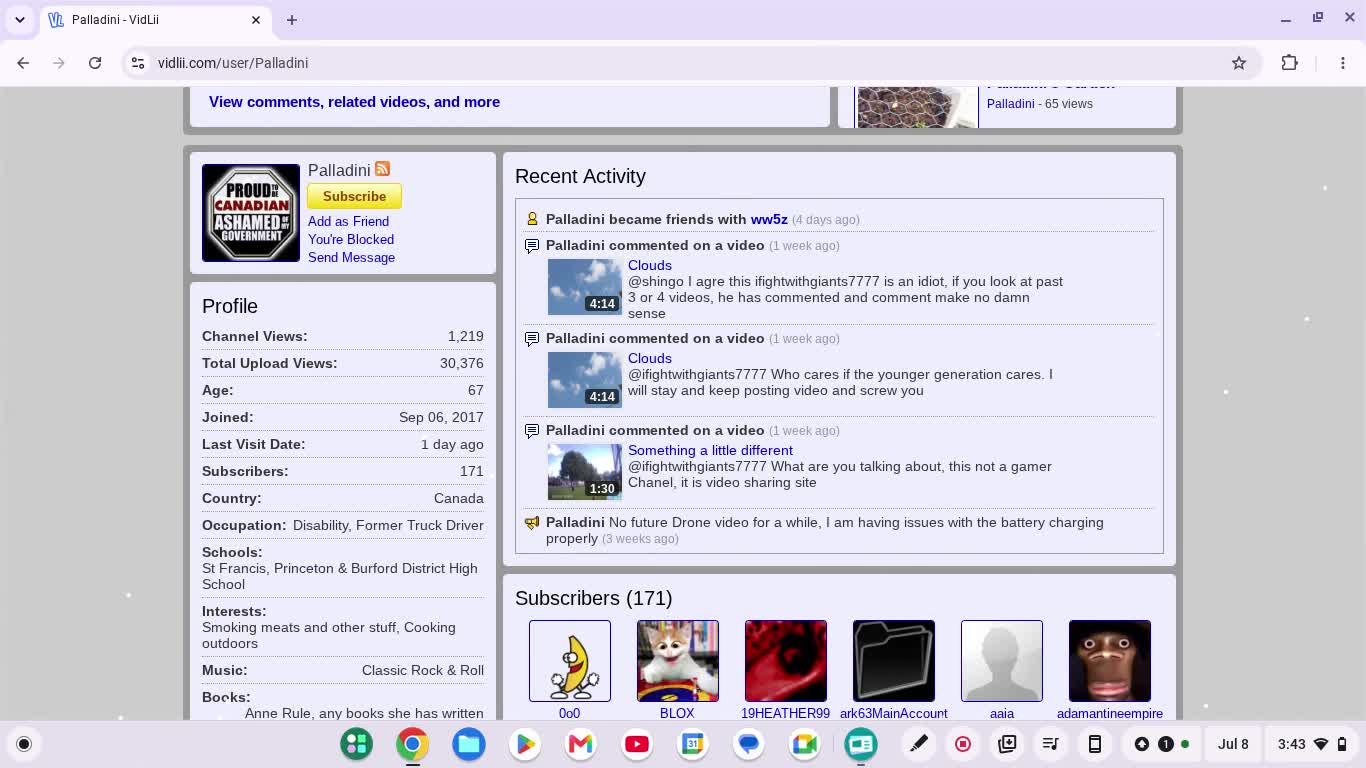Image resolution: width=1366 pixels, height=768 pixels.
Task: Open subscriber 19HEATHER99 red avatar
Action: [x=786, y=661]
